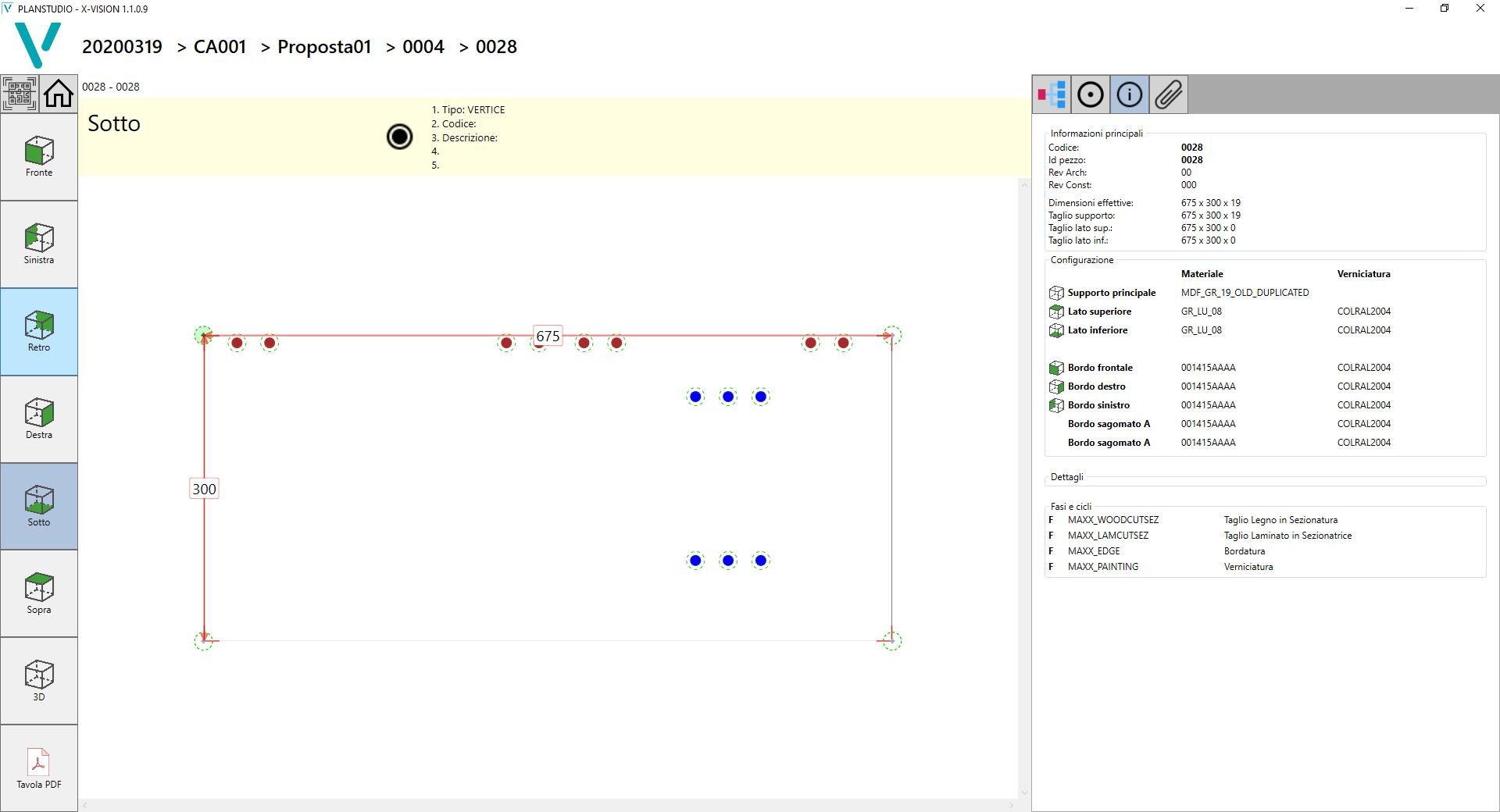Open the QR code scanner icon

(20, 94)
